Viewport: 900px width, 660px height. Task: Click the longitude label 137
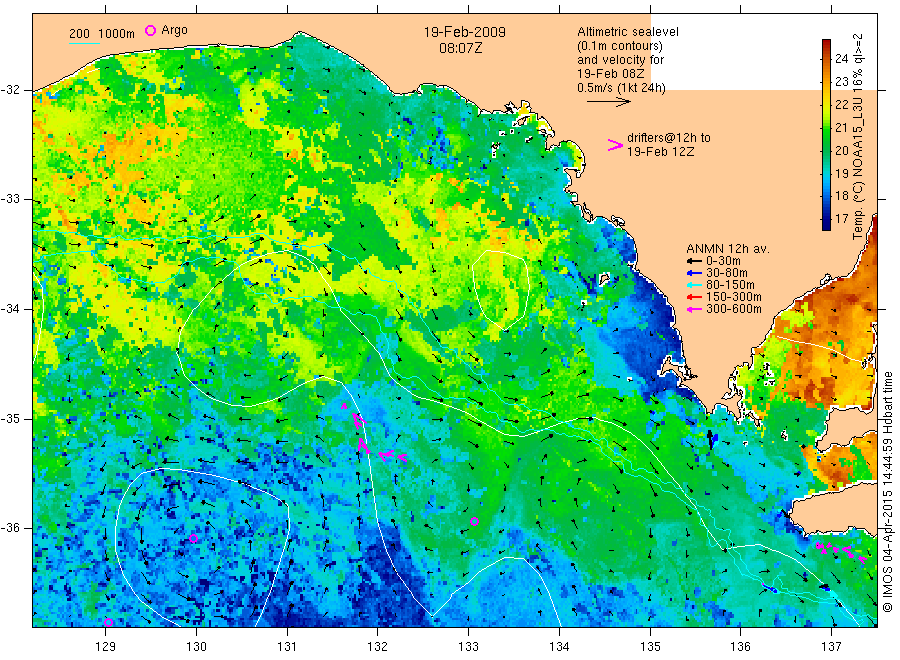pos(831,647)
